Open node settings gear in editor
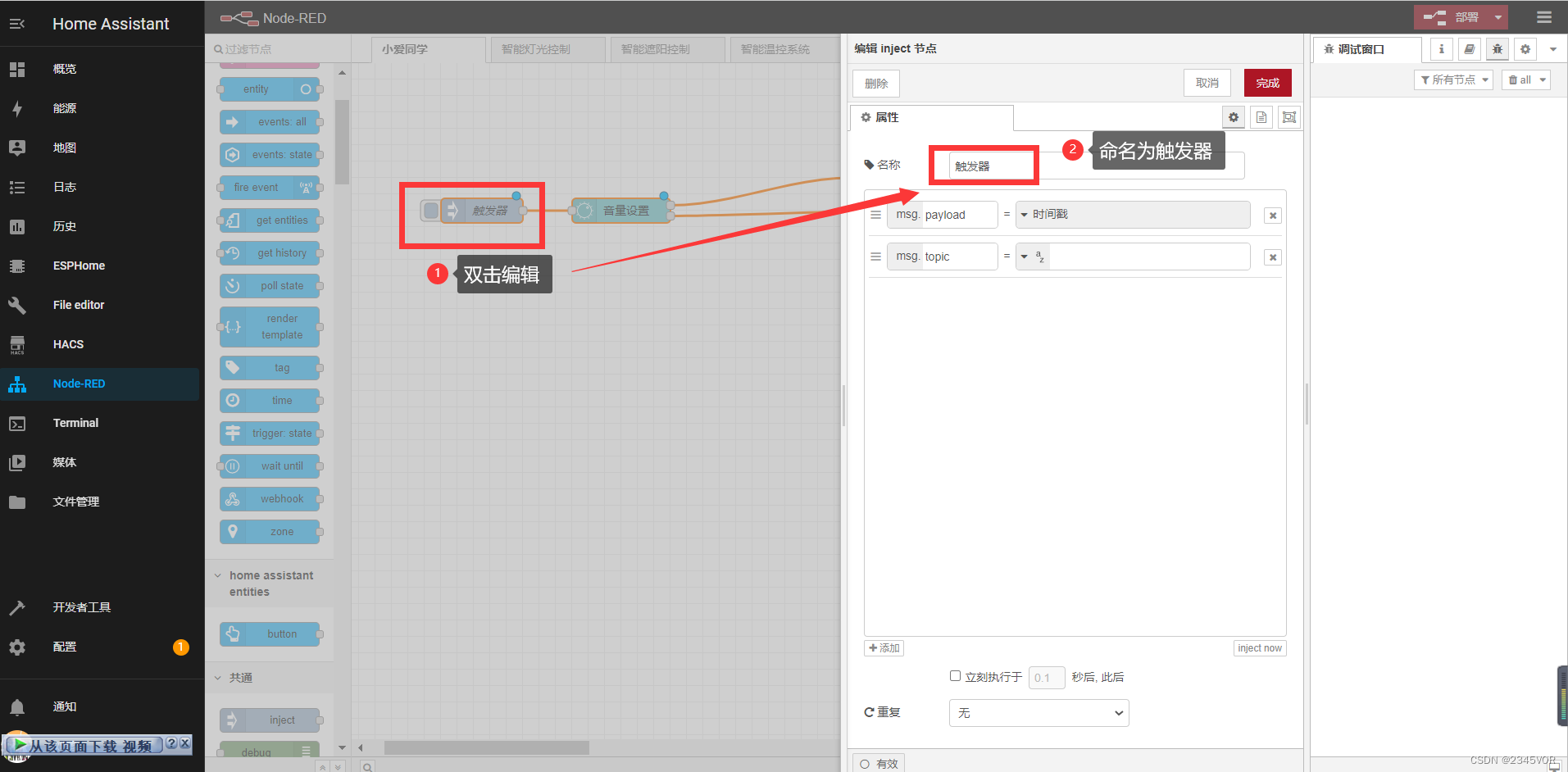Viewport: 1568px width, 772px height. tap(1234, 117)
